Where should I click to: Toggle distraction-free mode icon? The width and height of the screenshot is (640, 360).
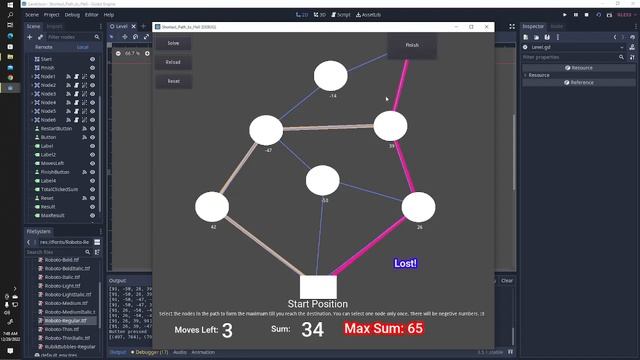click(x=512, y=27)
